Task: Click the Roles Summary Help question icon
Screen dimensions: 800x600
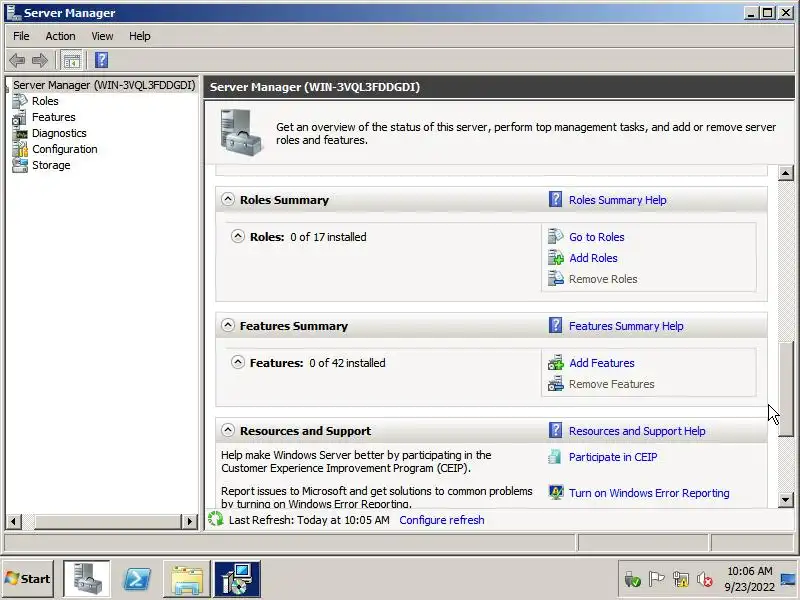Action: pyautogui.click(x=555, y=199)
